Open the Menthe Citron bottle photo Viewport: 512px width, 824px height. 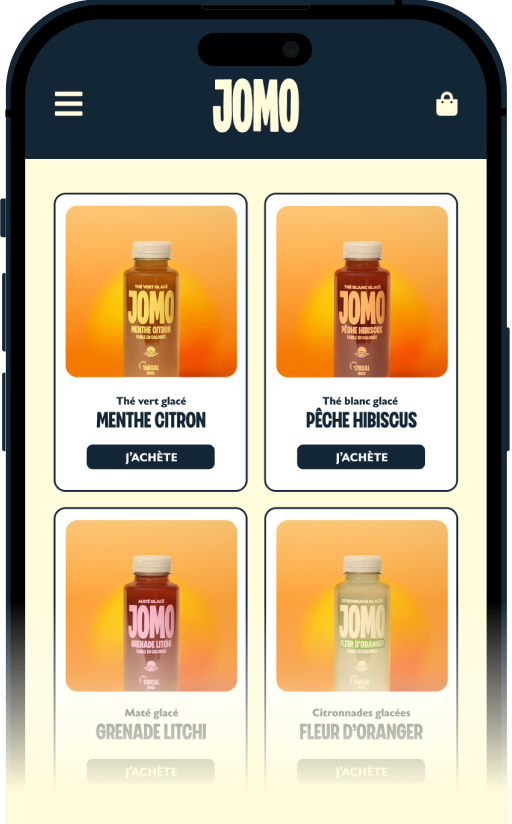pos(151,291)
